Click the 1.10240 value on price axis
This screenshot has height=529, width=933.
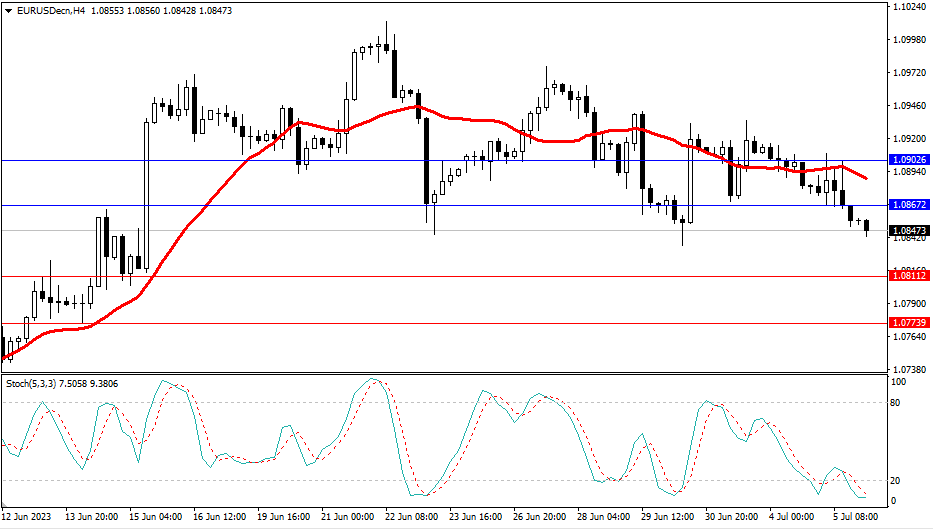[907, 7]
